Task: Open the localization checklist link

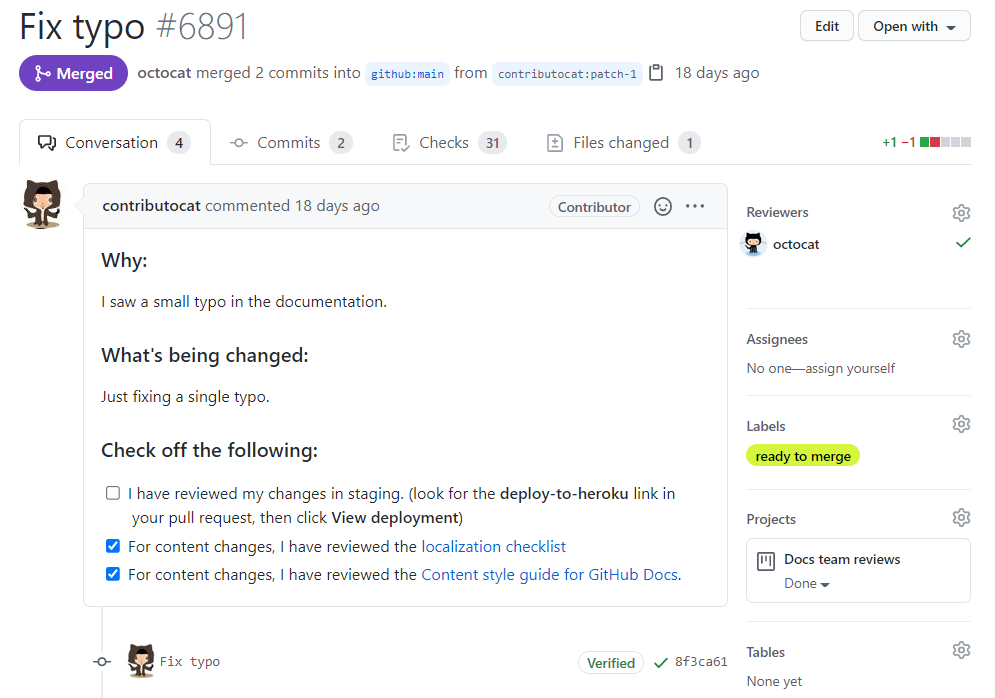Action: [493, 546]
